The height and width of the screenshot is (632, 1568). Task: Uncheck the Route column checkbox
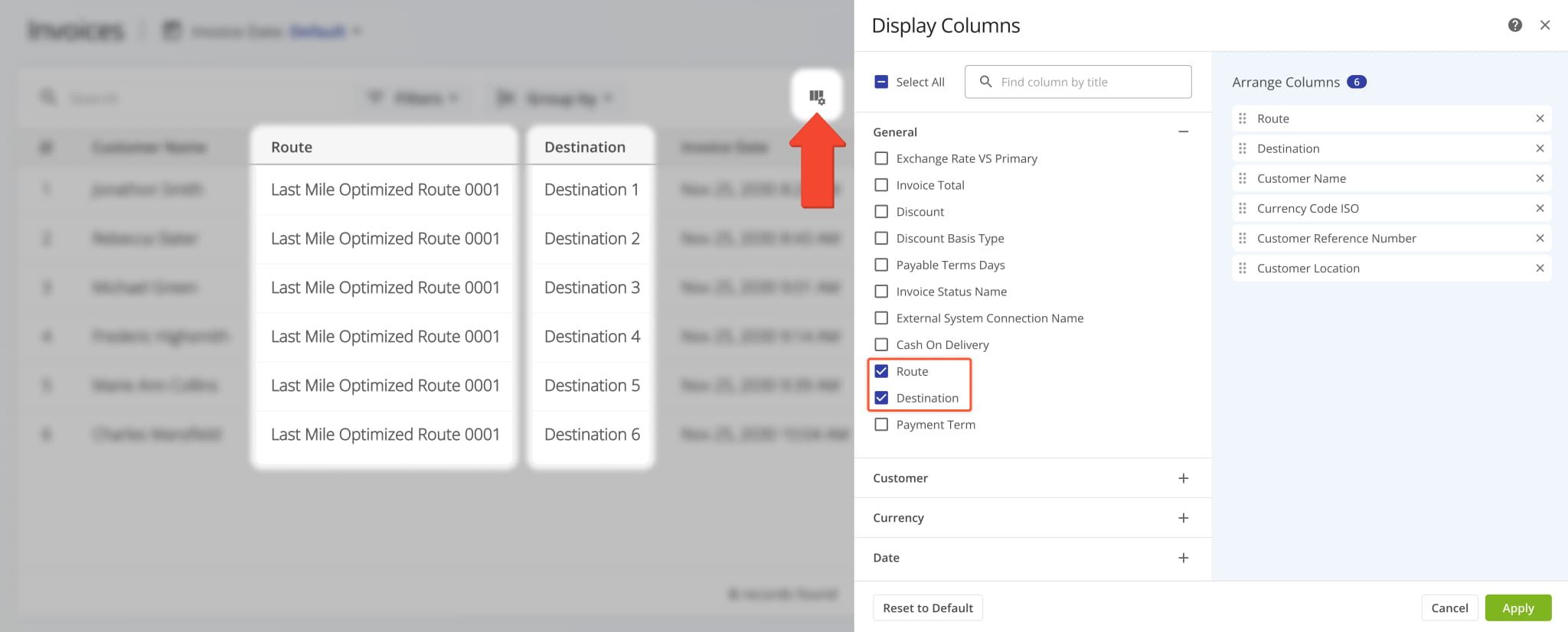881,371
